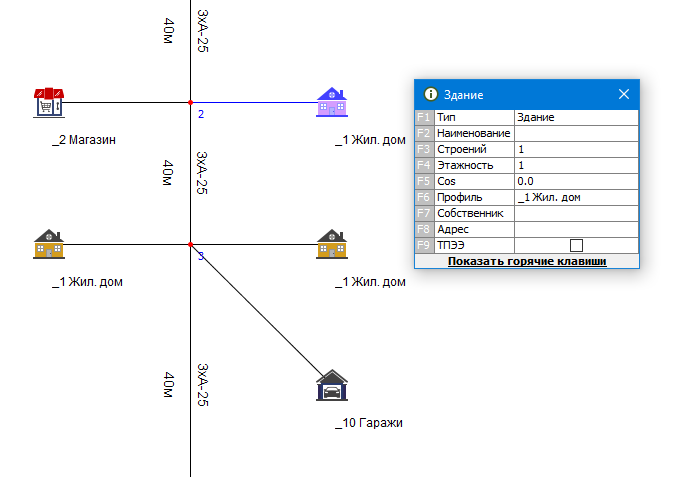The width and height of the screenshot is (686, 477).
Task: Click the F2 hotkey cell
Action: pyautogui.click(x=424, y=133)
